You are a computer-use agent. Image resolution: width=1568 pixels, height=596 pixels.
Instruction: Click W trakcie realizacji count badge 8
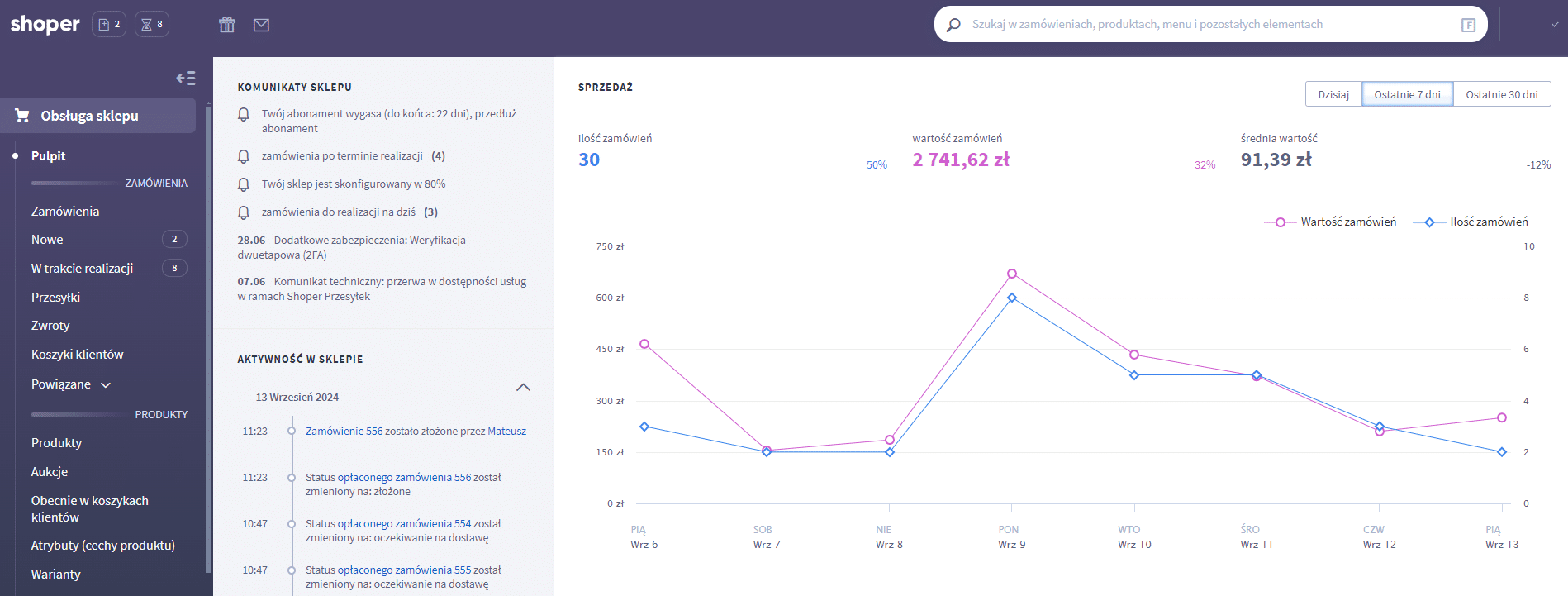[x=174, y=269]
